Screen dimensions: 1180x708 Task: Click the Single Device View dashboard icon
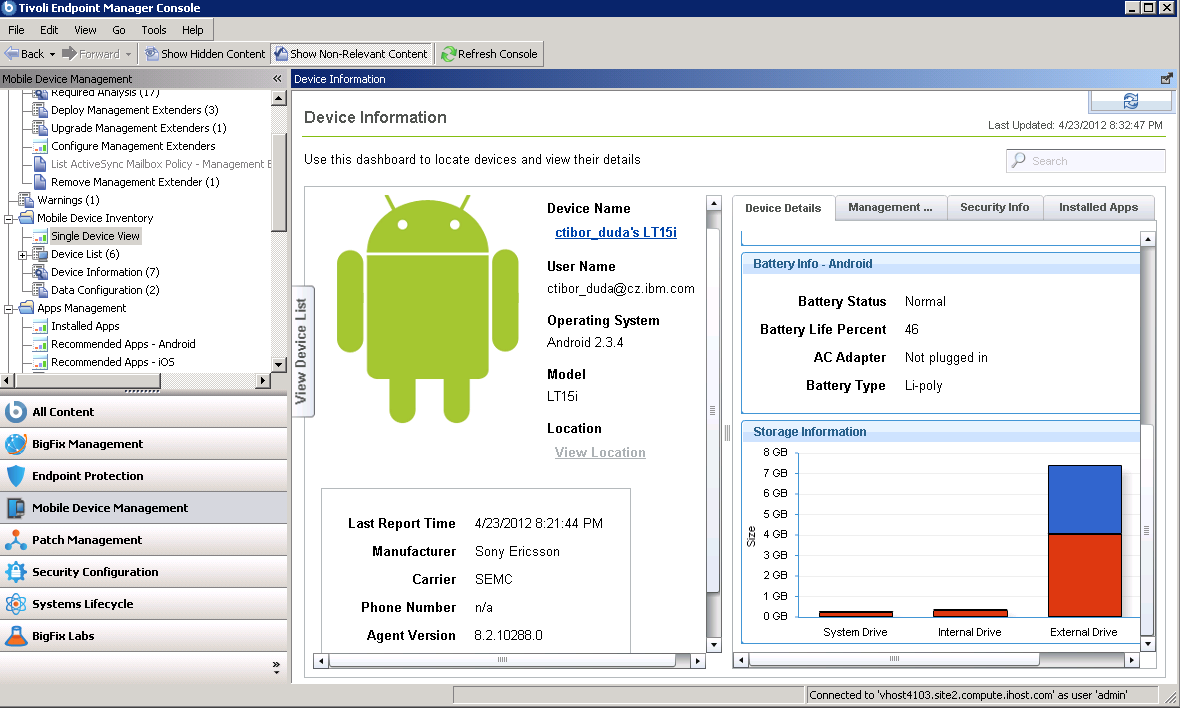41,236
